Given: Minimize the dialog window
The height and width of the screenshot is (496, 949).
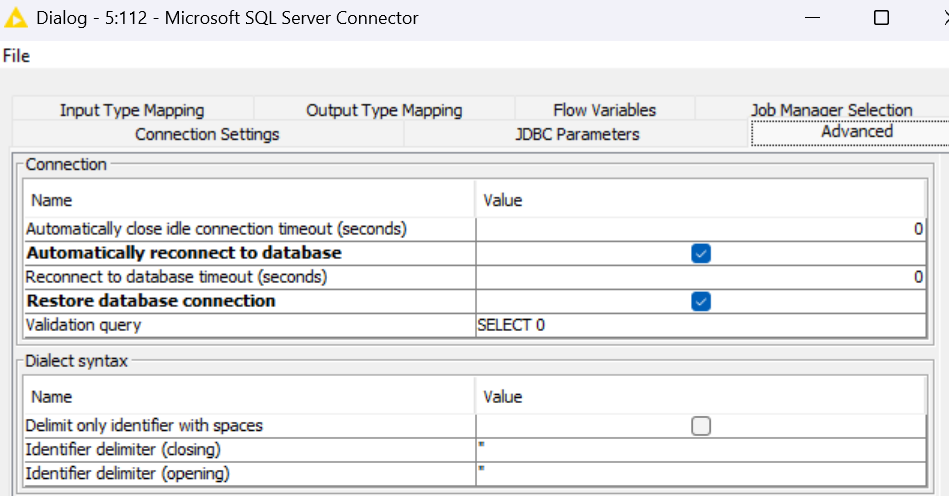Looking at the screenshot, I should tap(812, 18).
